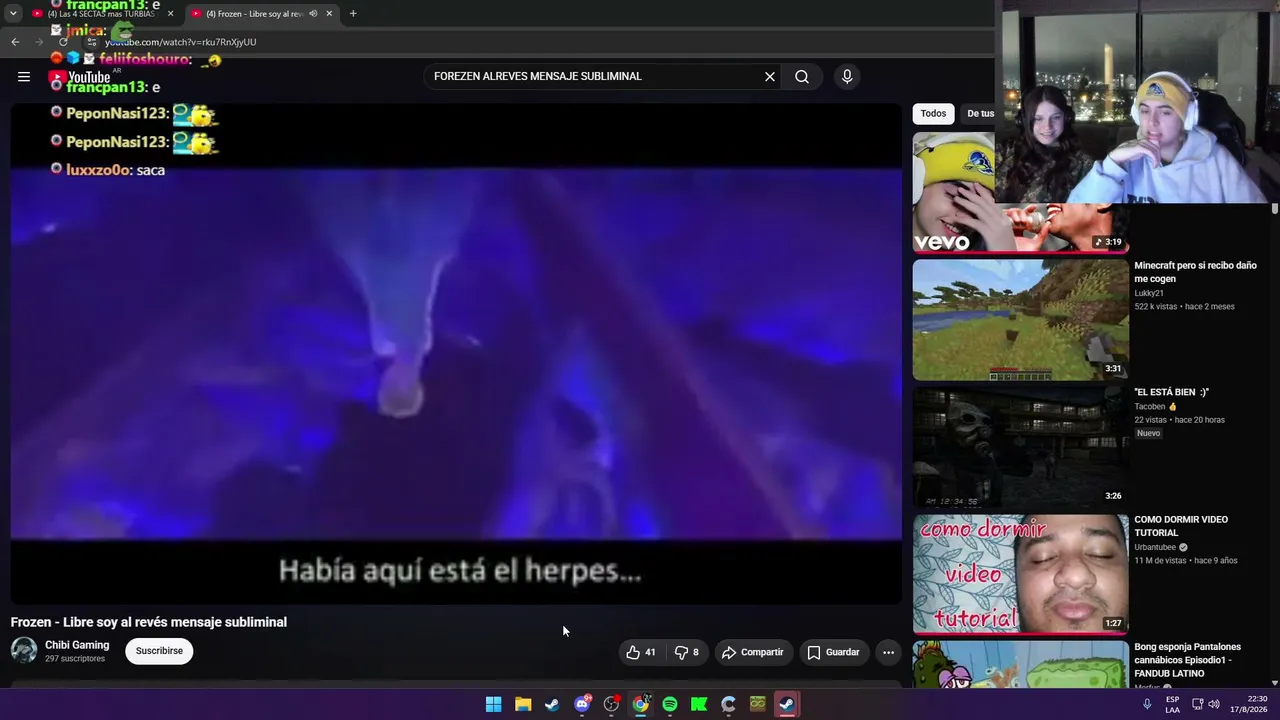Share the video via Compartir
Screen dimensions: 1280x720
click(x=753, y=652)
